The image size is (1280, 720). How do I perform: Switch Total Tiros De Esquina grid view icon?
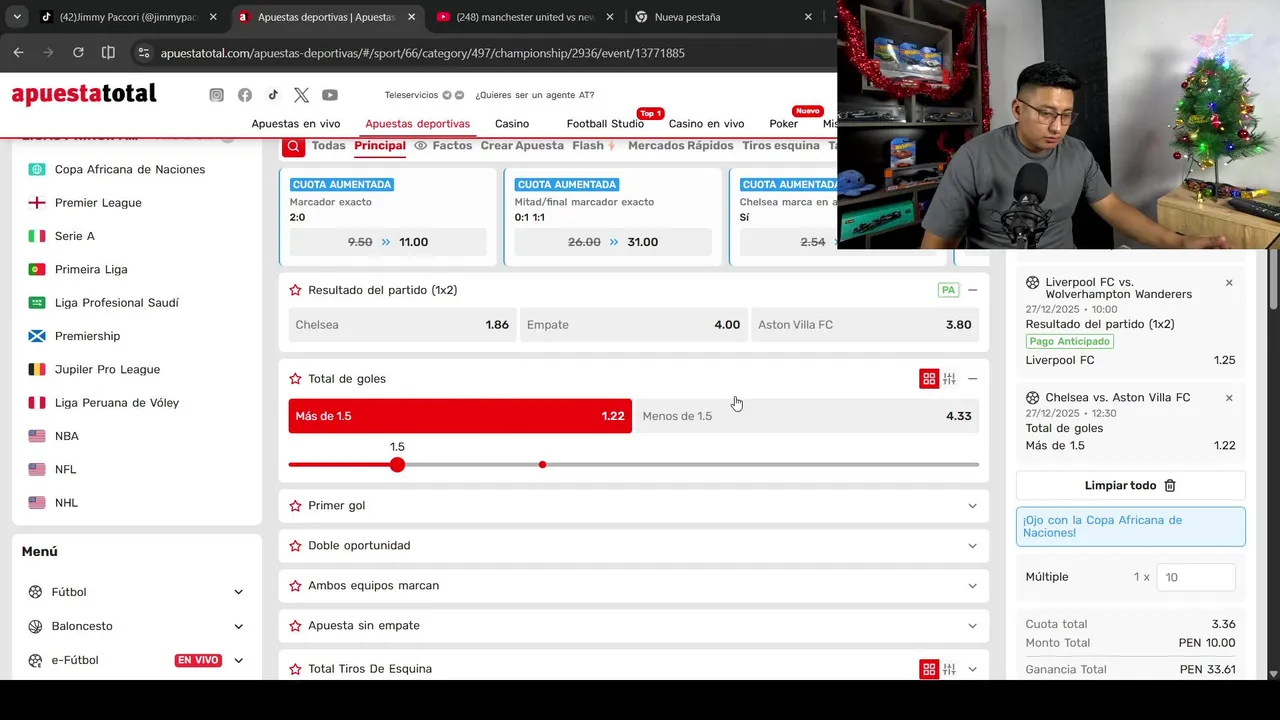click(929, 669)
